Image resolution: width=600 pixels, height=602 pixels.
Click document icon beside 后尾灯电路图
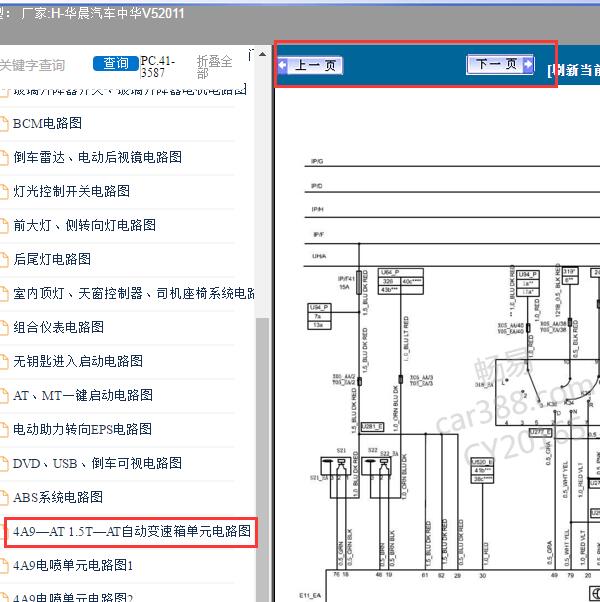point(4,260)
